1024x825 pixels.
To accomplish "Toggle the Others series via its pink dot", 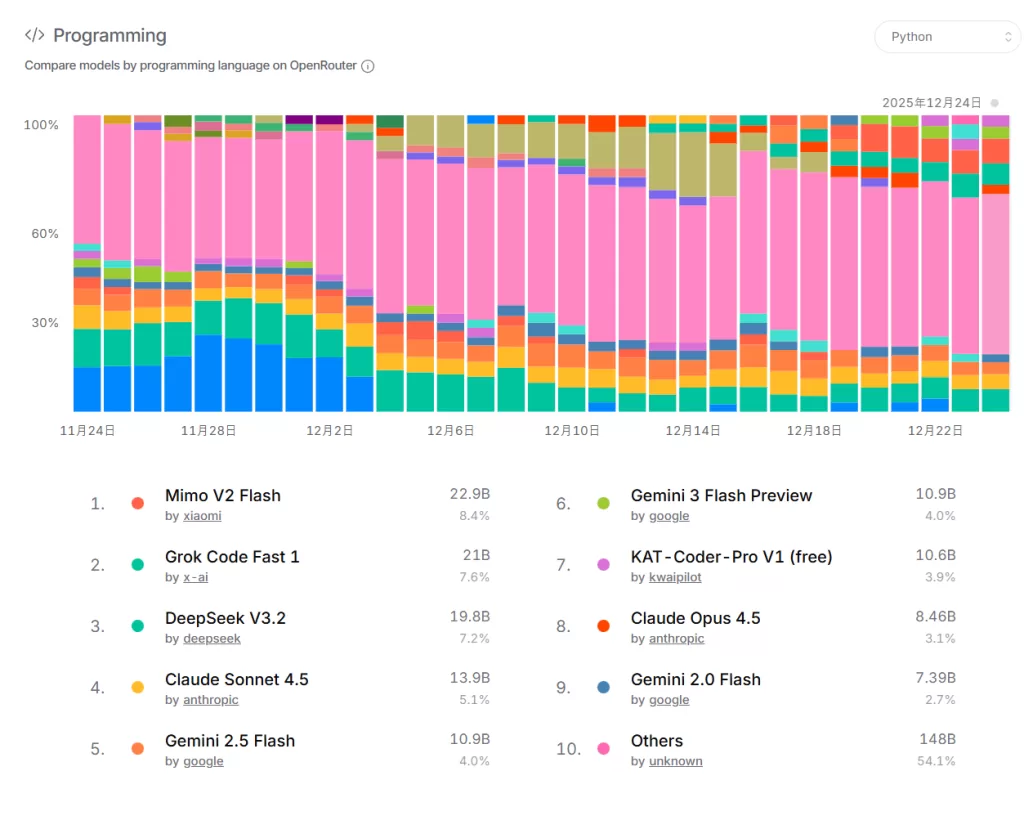I will coord(604,749).
